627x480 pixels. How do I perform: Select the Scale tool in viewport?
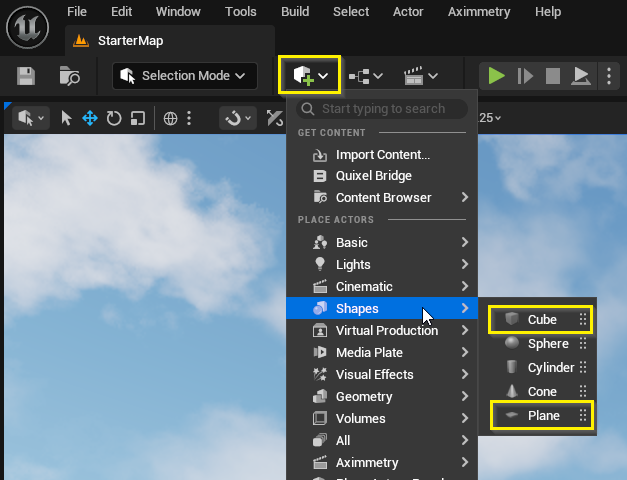pyautogui.click(x=137, y=118)
